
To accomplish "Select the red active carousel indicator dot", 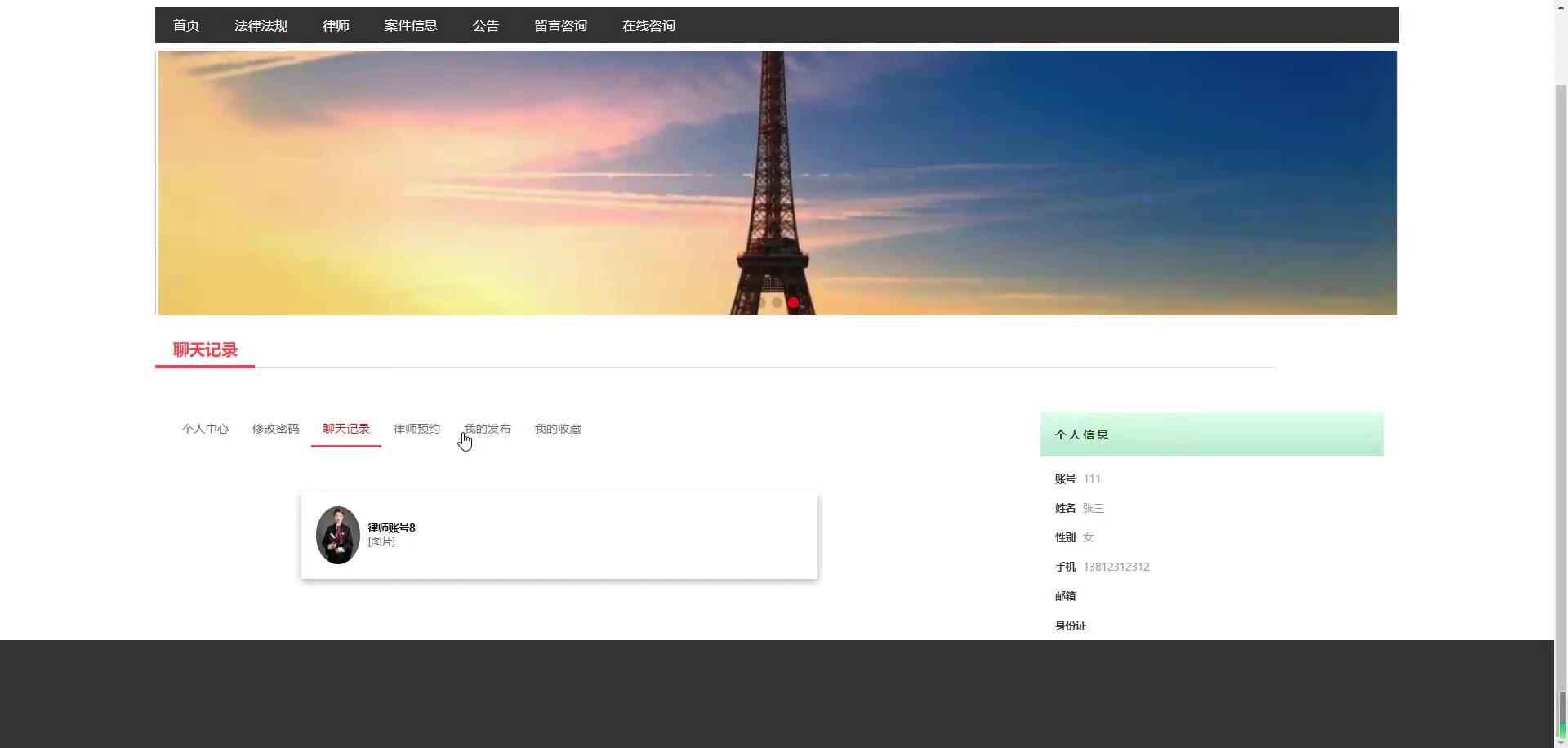I will coord(793,302).
